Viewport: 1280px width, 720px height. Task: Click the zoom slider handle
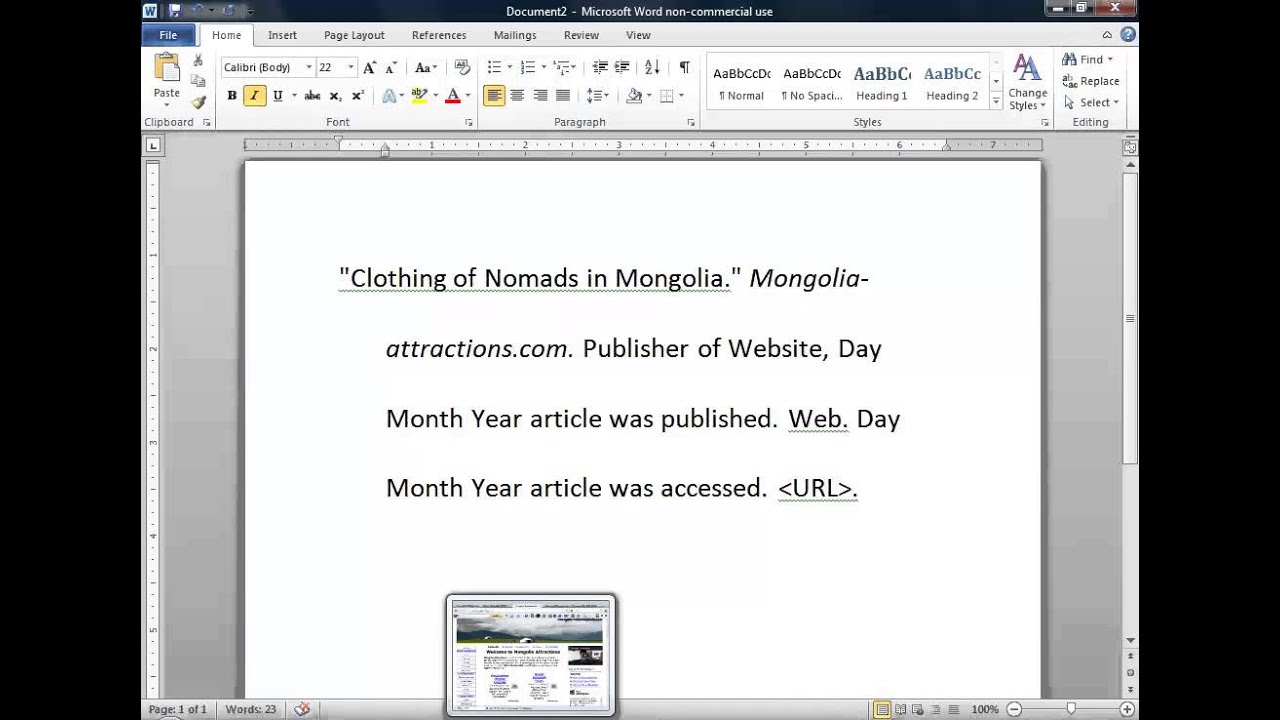tap(1071, 709)
